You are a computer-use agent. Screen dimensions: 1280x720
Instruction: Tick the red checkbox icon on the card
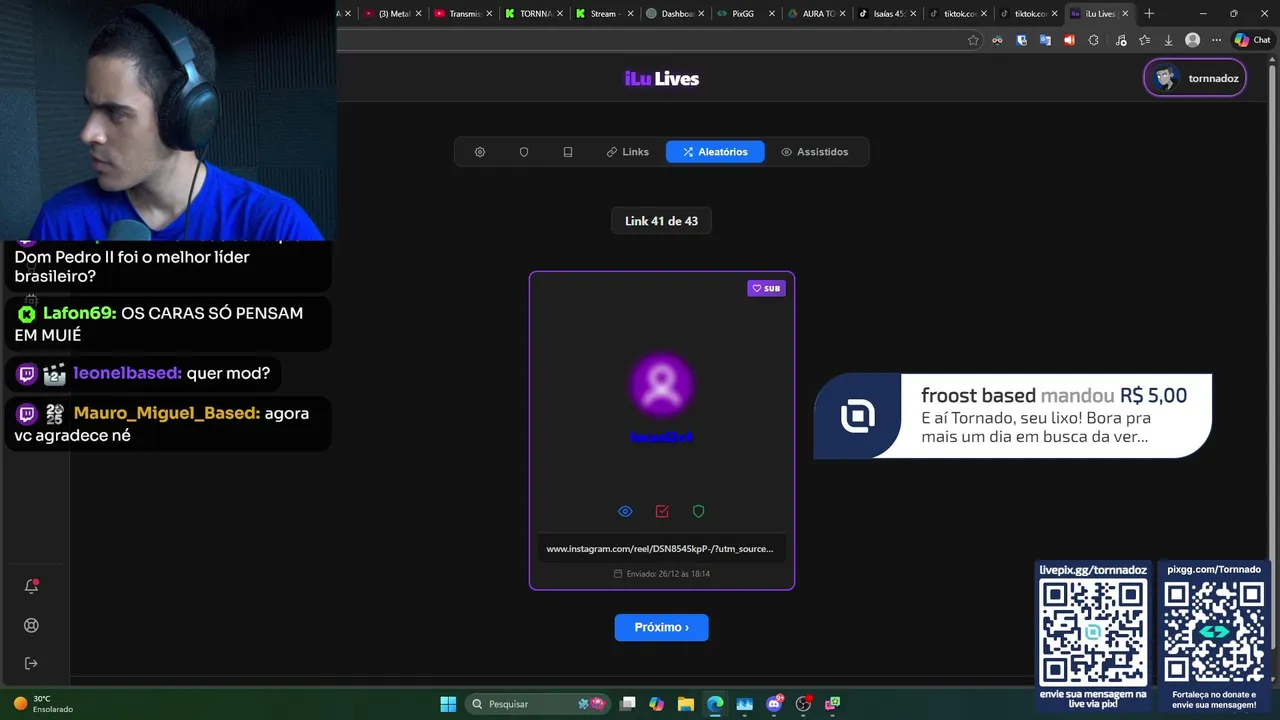tap(662, 511)
